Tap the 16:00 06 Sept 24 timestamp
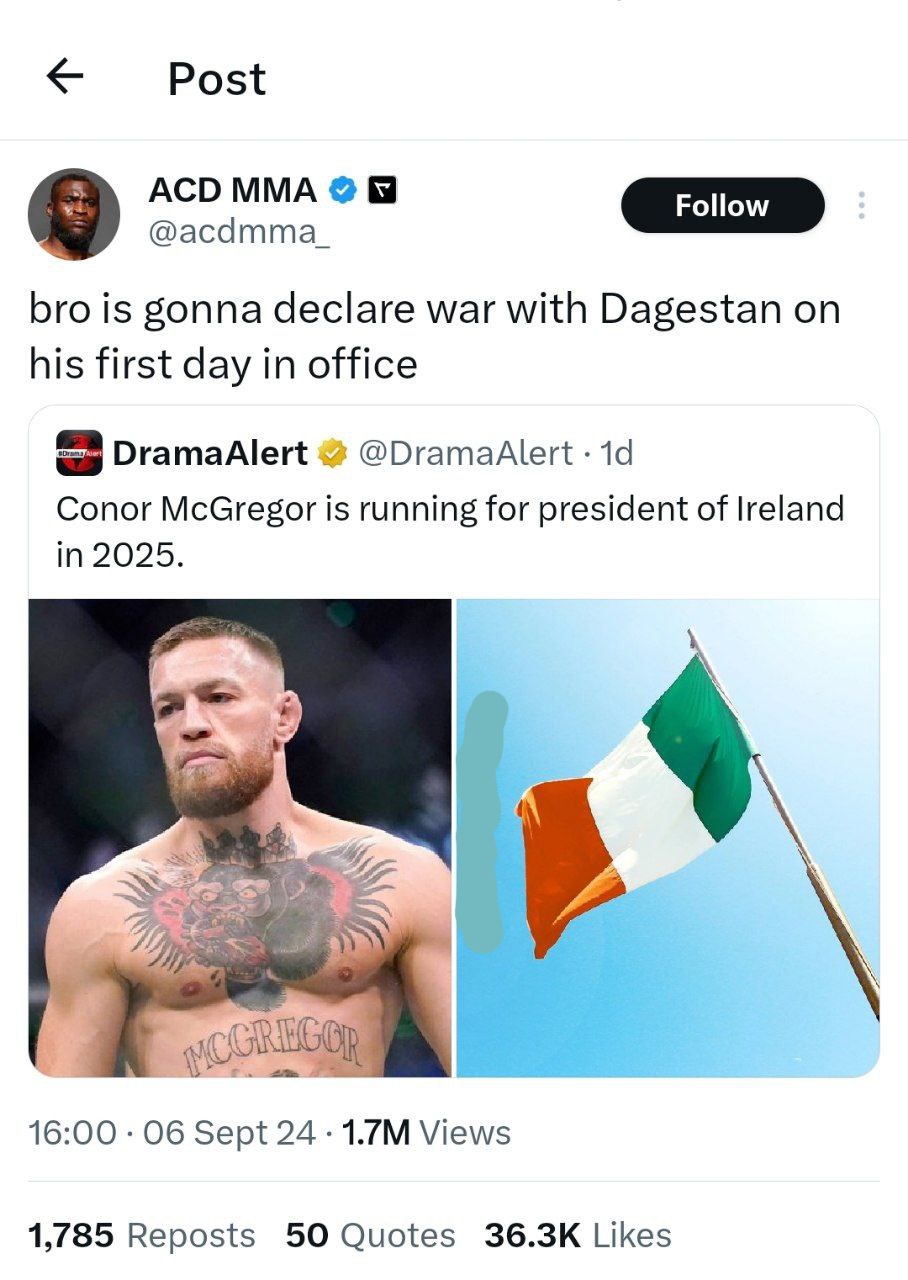The image size is (908, 1280). pyautogui.click(x=172, y=1133)
